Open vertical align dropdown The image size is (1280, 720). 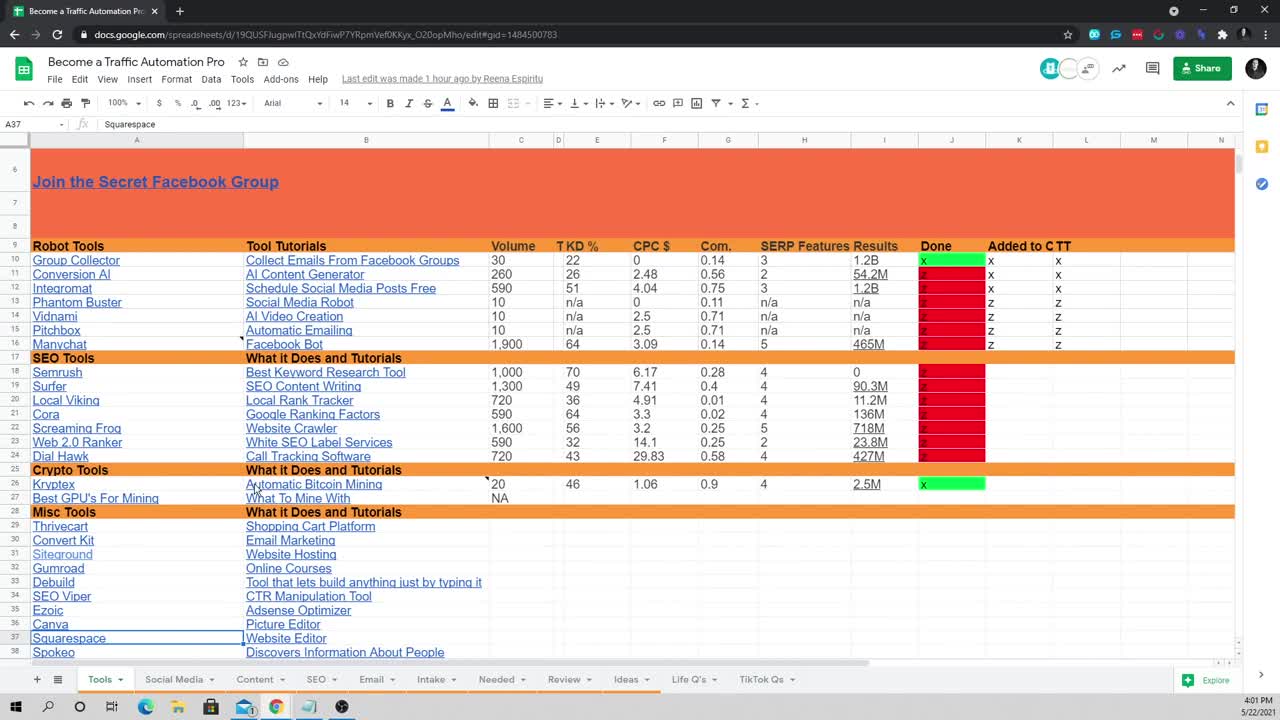click(x=578, y=103)
